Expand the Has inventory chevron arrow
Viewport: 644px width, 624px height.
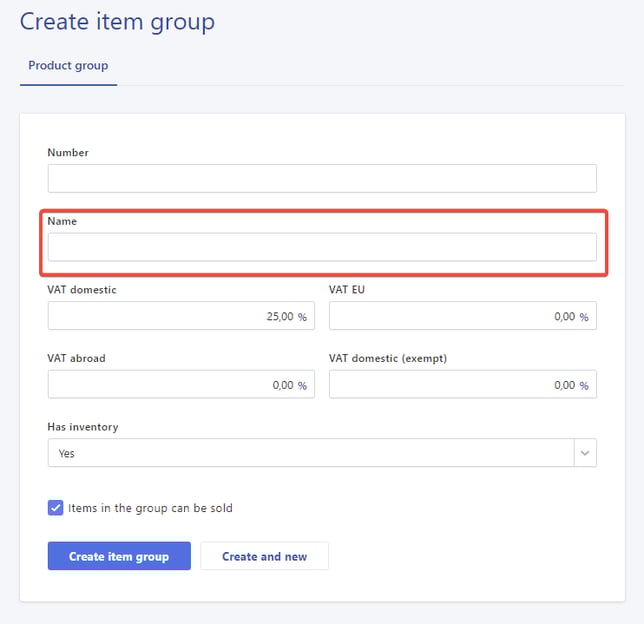pos(584,453)
